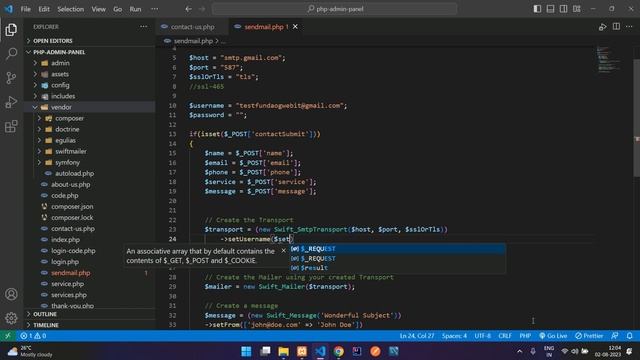Open the Run and Debug view
The image size is (640, 360).
coord(11,102)
